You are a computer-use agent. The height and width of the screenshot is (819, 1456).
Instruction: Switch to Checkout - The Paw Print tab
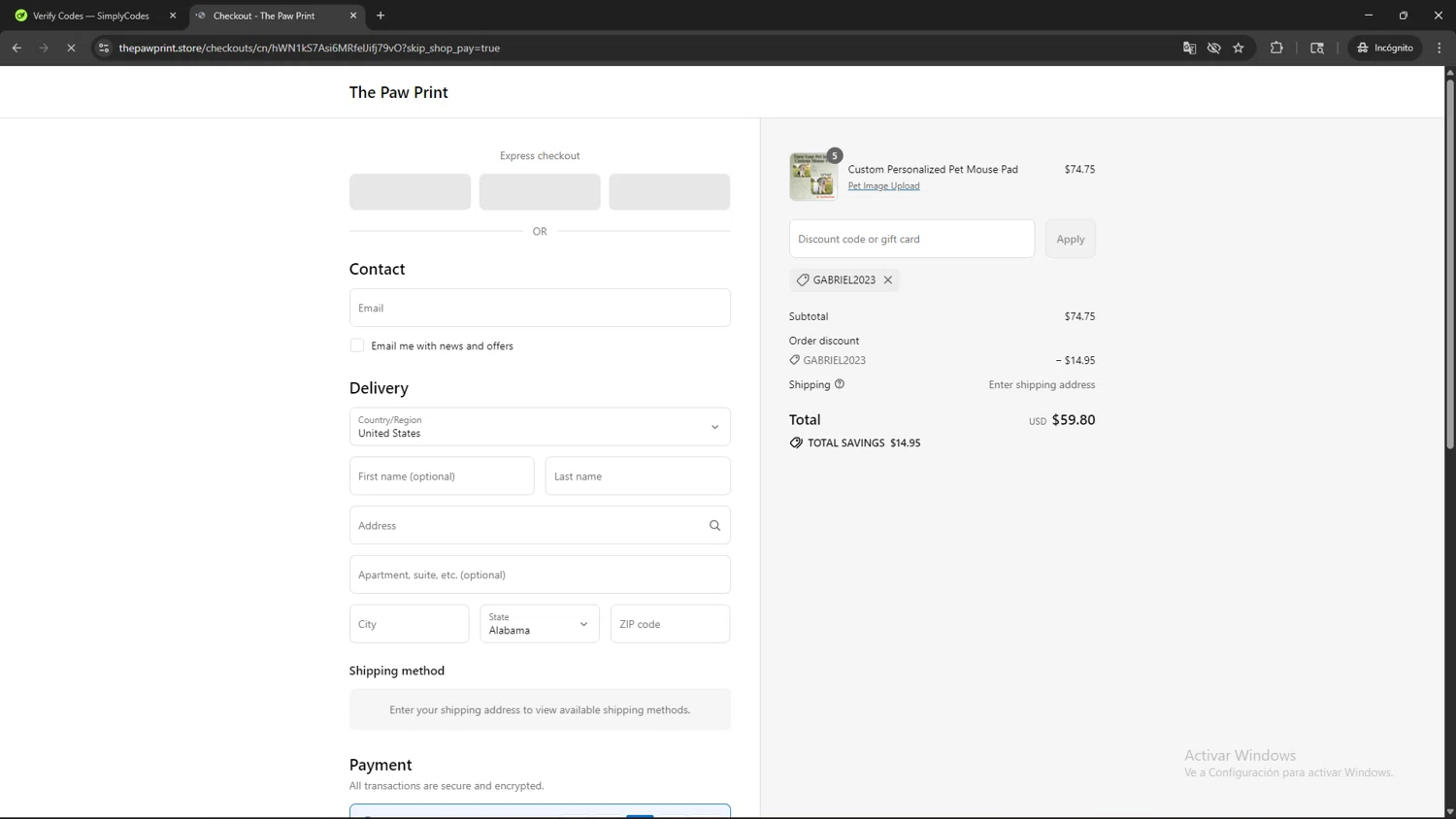(264, 16)
